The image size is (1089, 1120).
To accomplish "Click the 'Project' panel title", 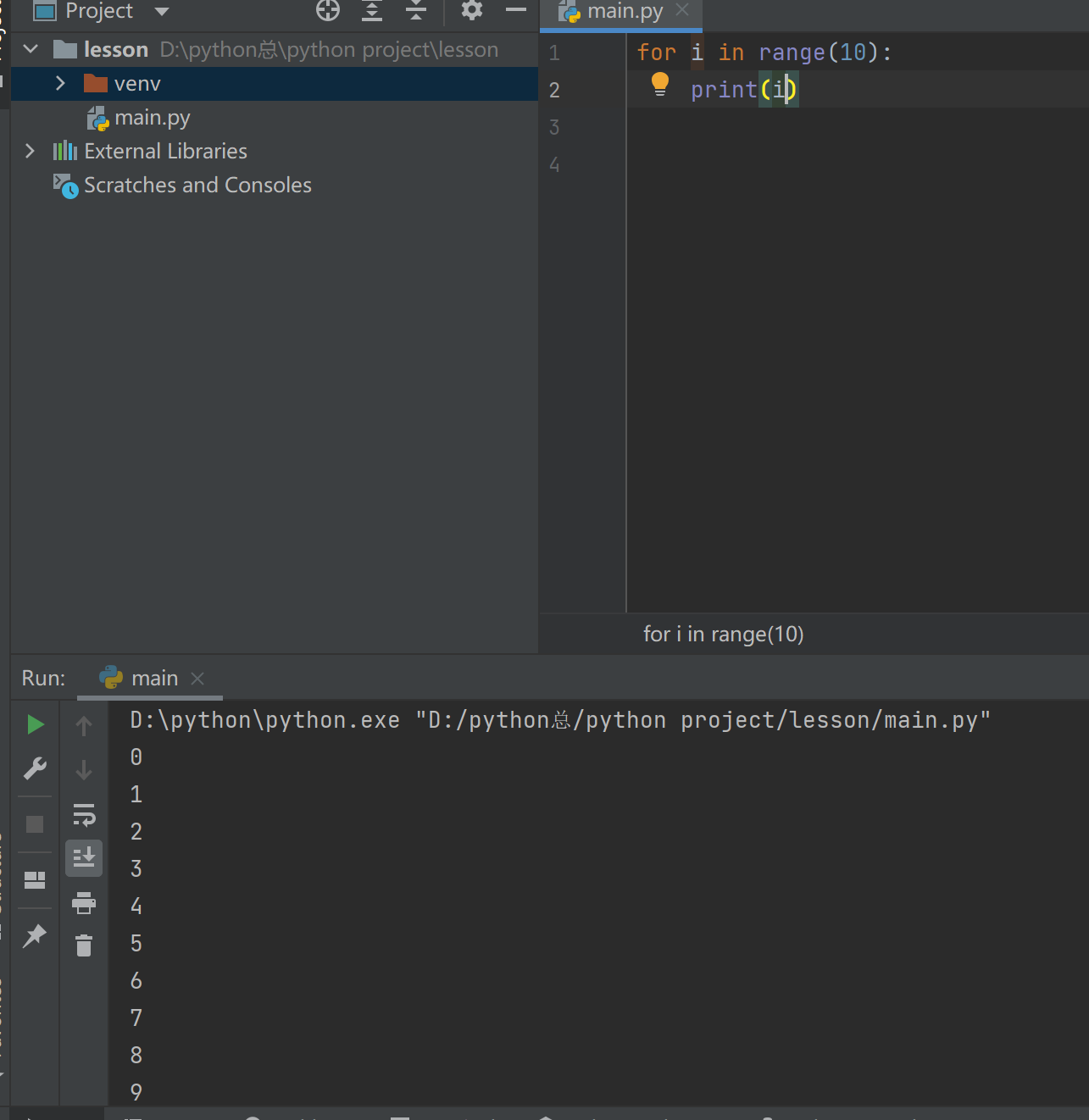I will coord(99,11).
